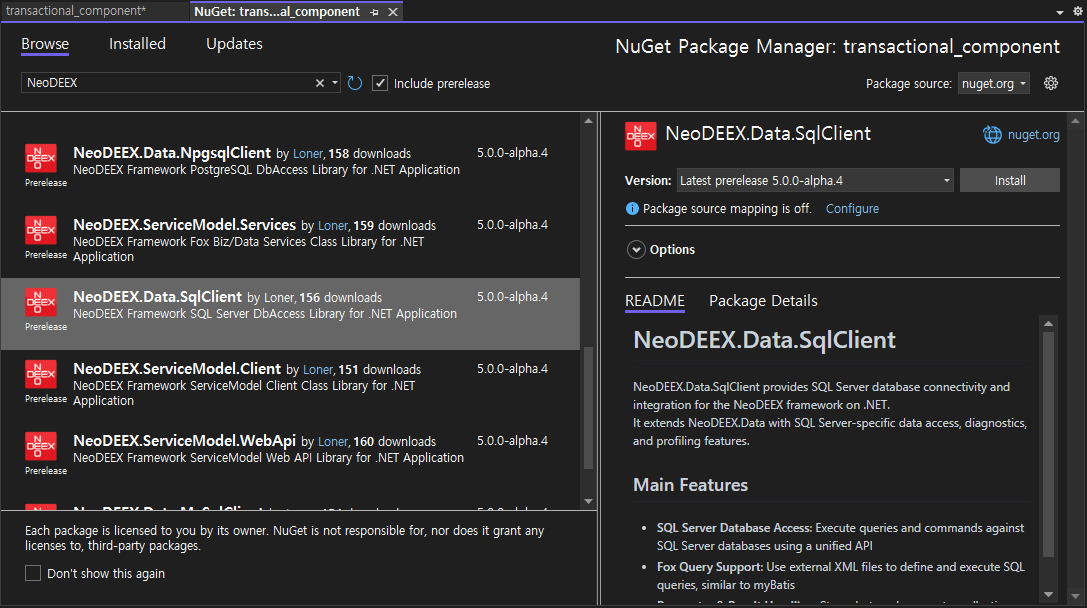Image resolution: width=1087 pixels, height=608 pixels.
Task: Check the Don't show this again box
Action: pos(33,573)
